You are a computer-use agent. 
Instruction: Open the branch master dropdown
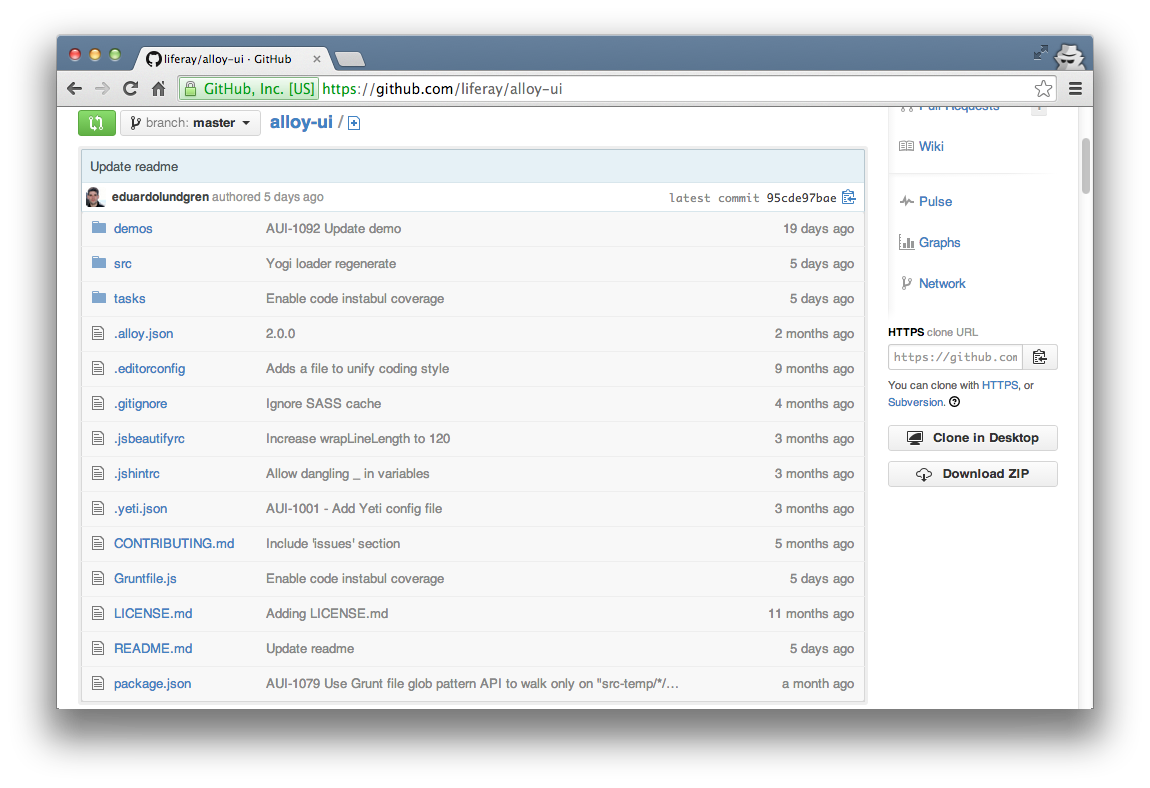191,123
